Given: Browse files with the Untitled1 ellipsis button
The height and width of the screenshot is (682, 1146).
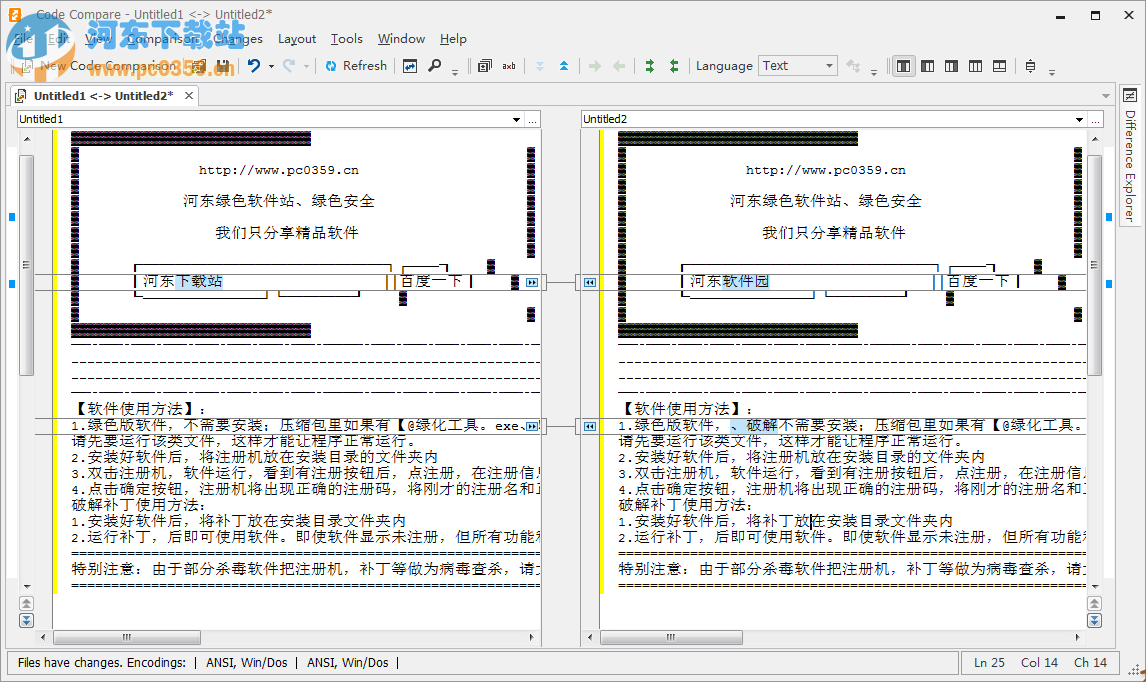Looking at the screenshot, I should [x=533, y=118].
